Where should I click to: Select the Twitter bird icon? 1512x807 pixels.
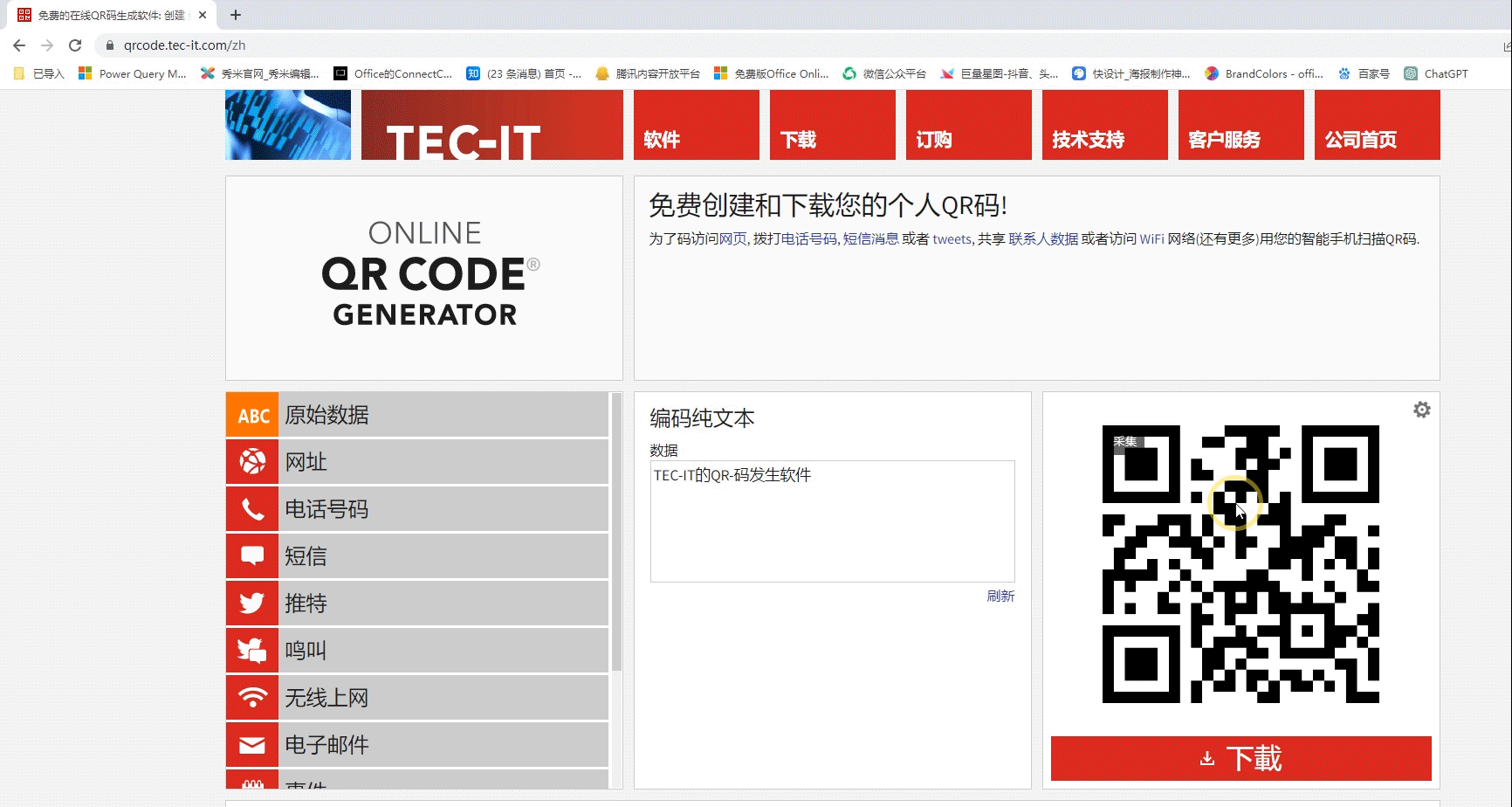click(x=252, y=604)
